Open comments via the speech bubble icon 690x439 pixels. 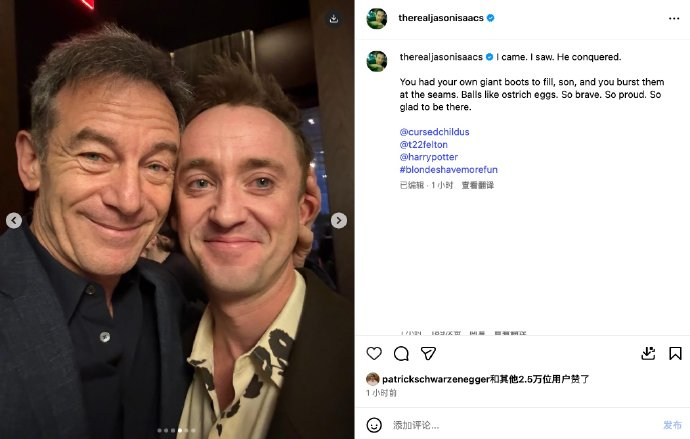pos(401,353)
